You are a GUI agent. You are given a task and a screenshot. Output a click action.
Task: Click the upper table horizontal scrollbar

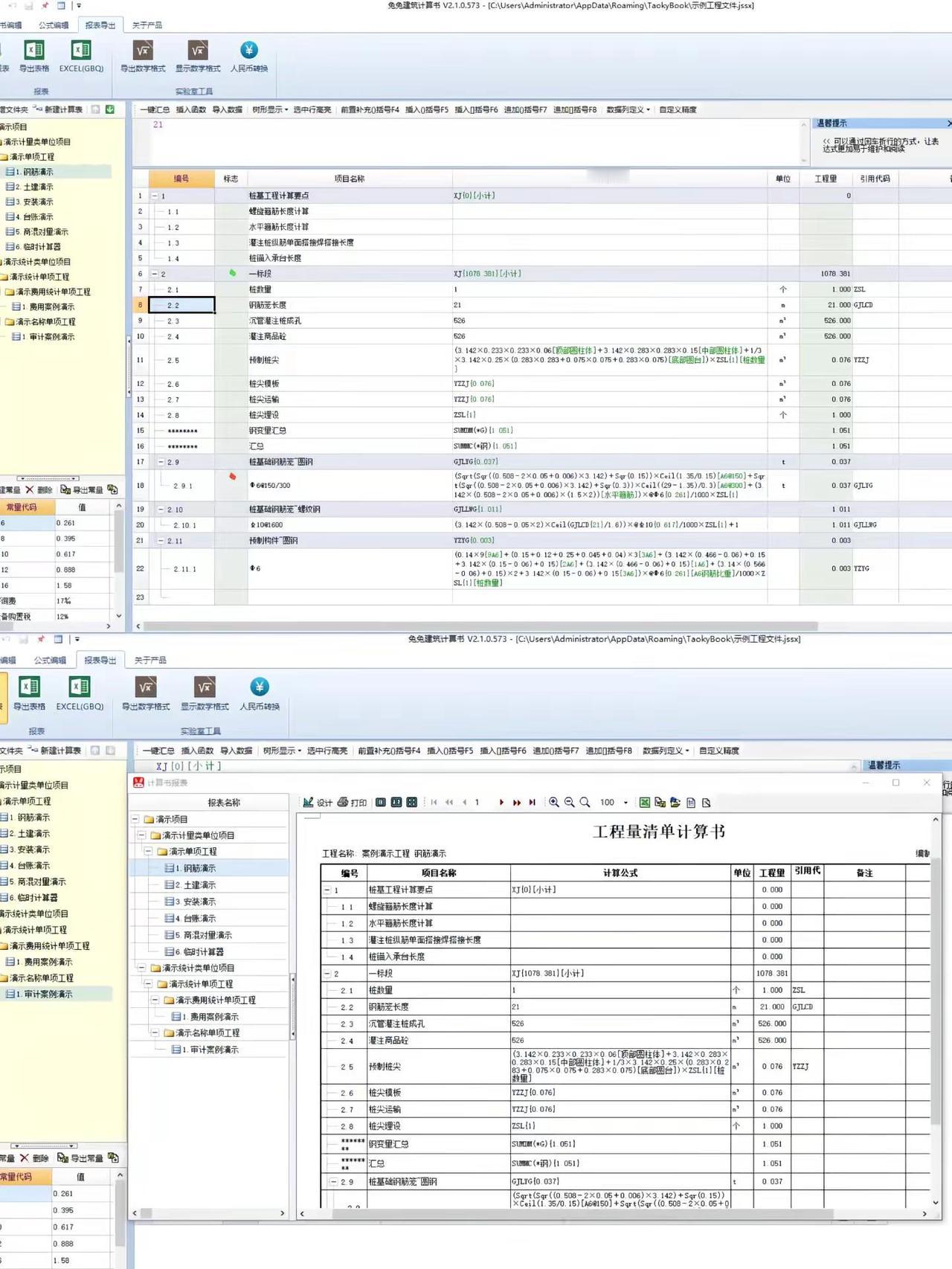point(480,626)
